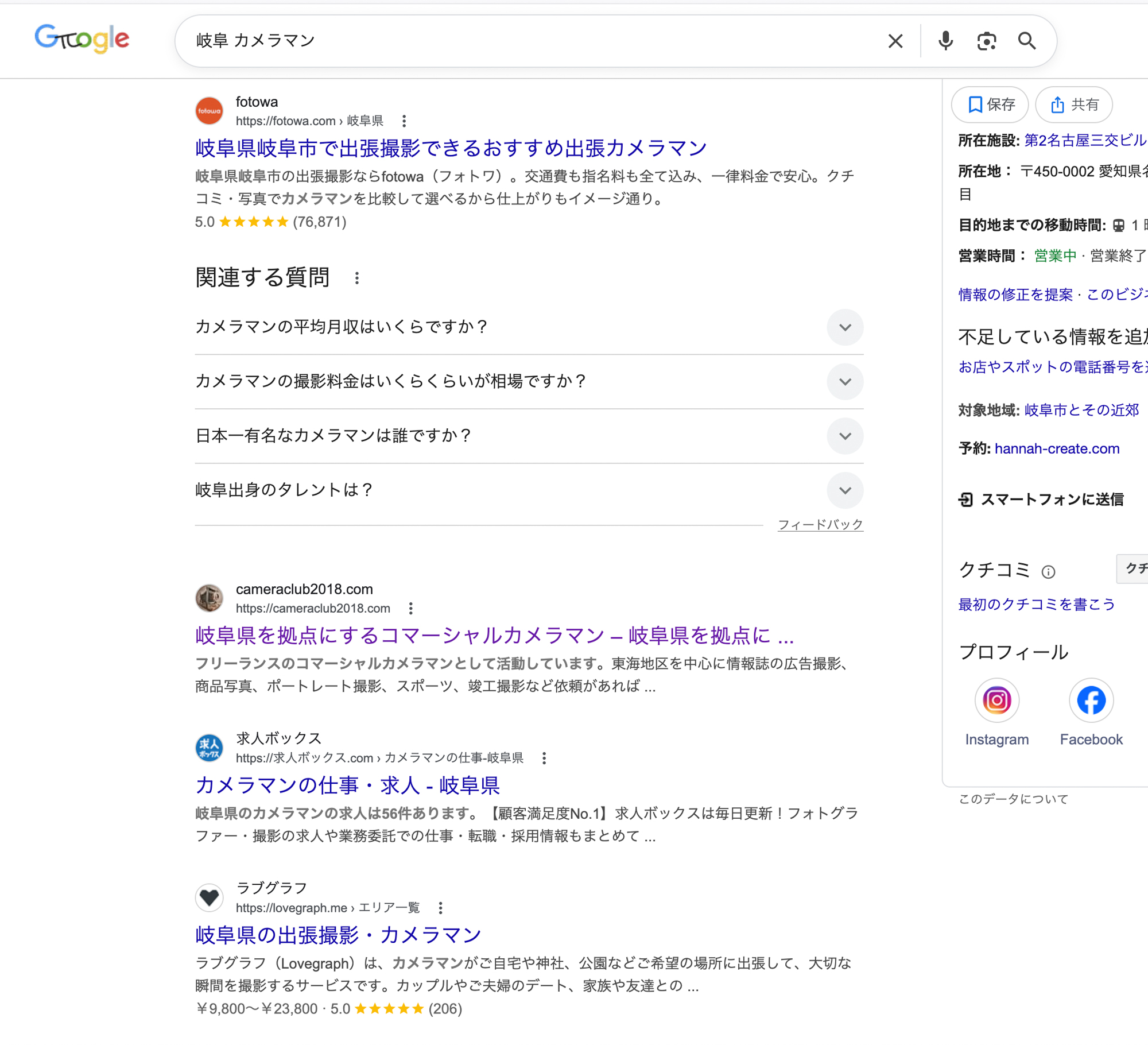The height and width of the screenshot is (1045, 1148).
Task: Open three-dot menu beside cameraclub2018.com URL
Action: click(410, 608)
